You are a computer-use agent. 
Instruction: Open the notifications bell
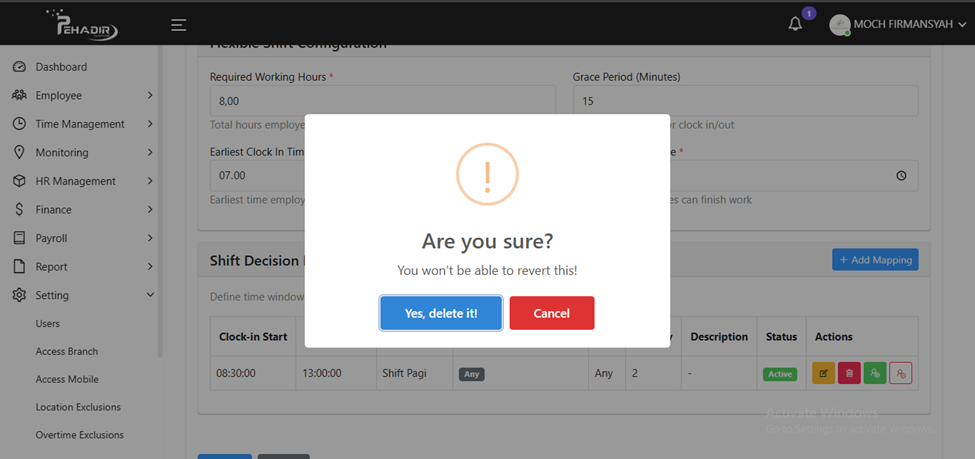[x=795, y=25]
